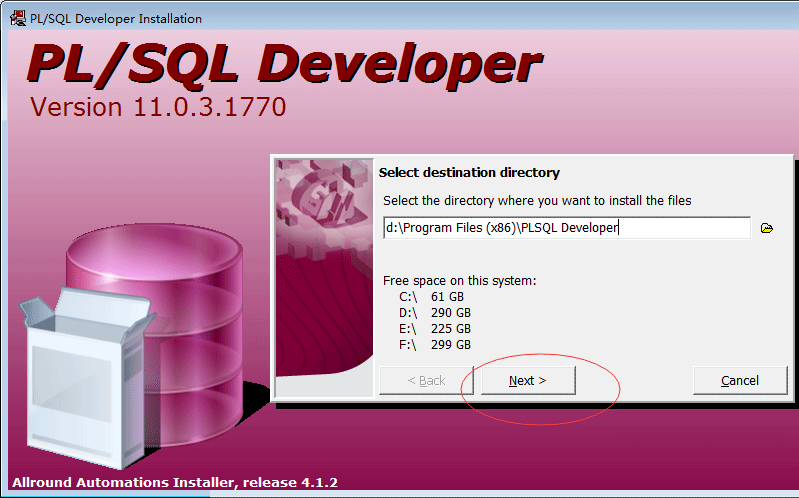Click the C:\ 61 GB free space entry
This screenshot has height=498, width=799.
pos(431,297)
